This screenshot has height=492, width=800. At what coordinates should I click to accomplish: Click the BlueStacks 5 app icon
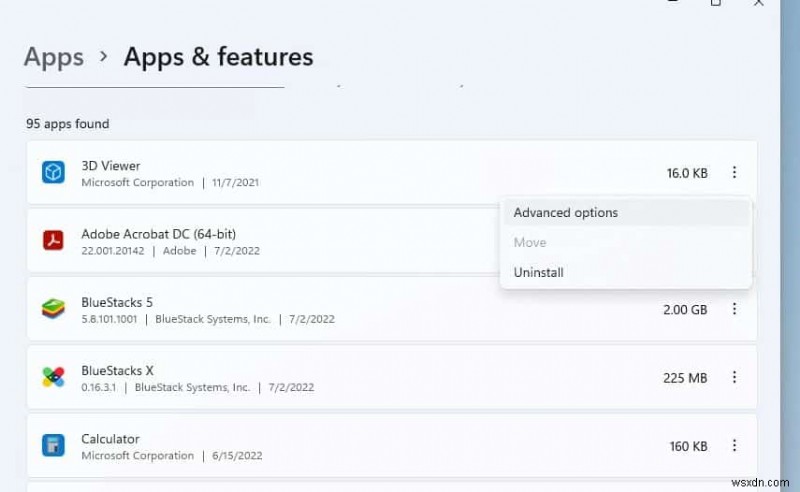pos(53,309)
